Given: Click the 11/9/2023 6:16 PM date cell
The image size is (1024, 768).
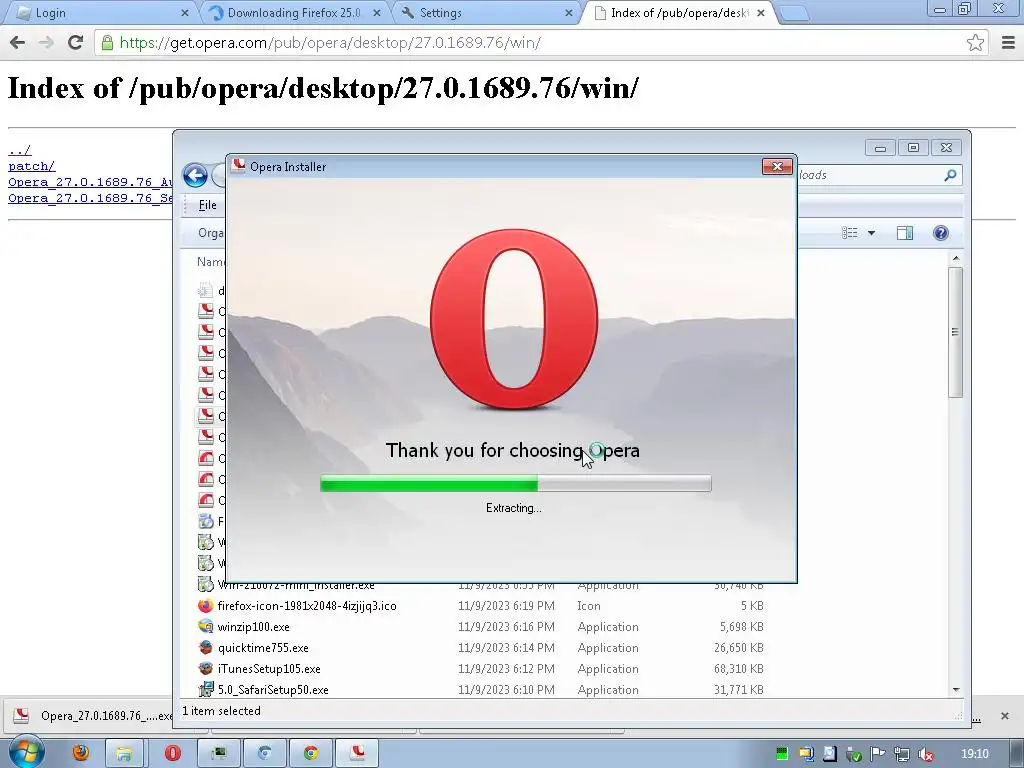Looking at the screenshot, I should [x=506, y=627].
